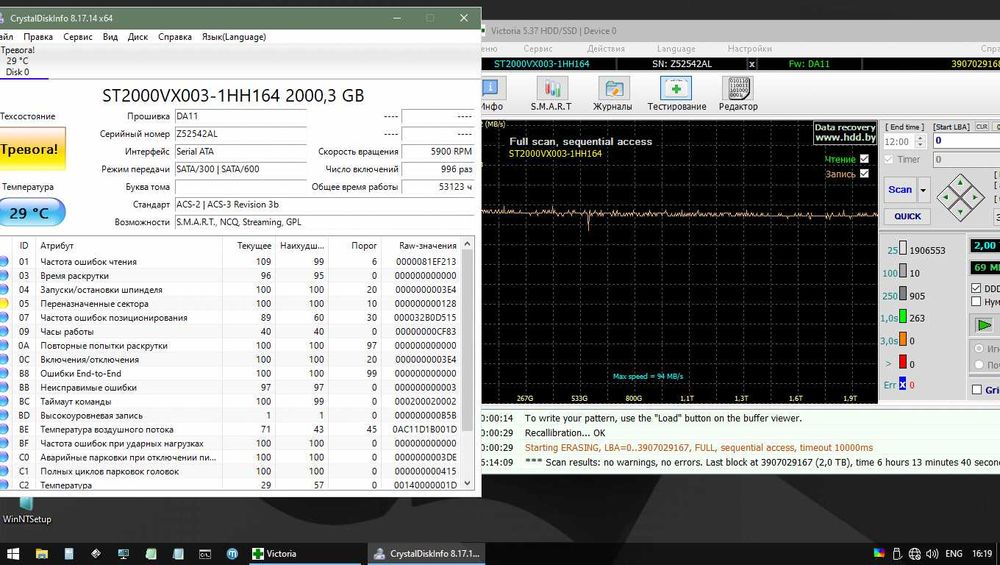Toggle the Timer checkbox in Victoria
Viewport: 1000px width, 565px height.
[889, 159]
